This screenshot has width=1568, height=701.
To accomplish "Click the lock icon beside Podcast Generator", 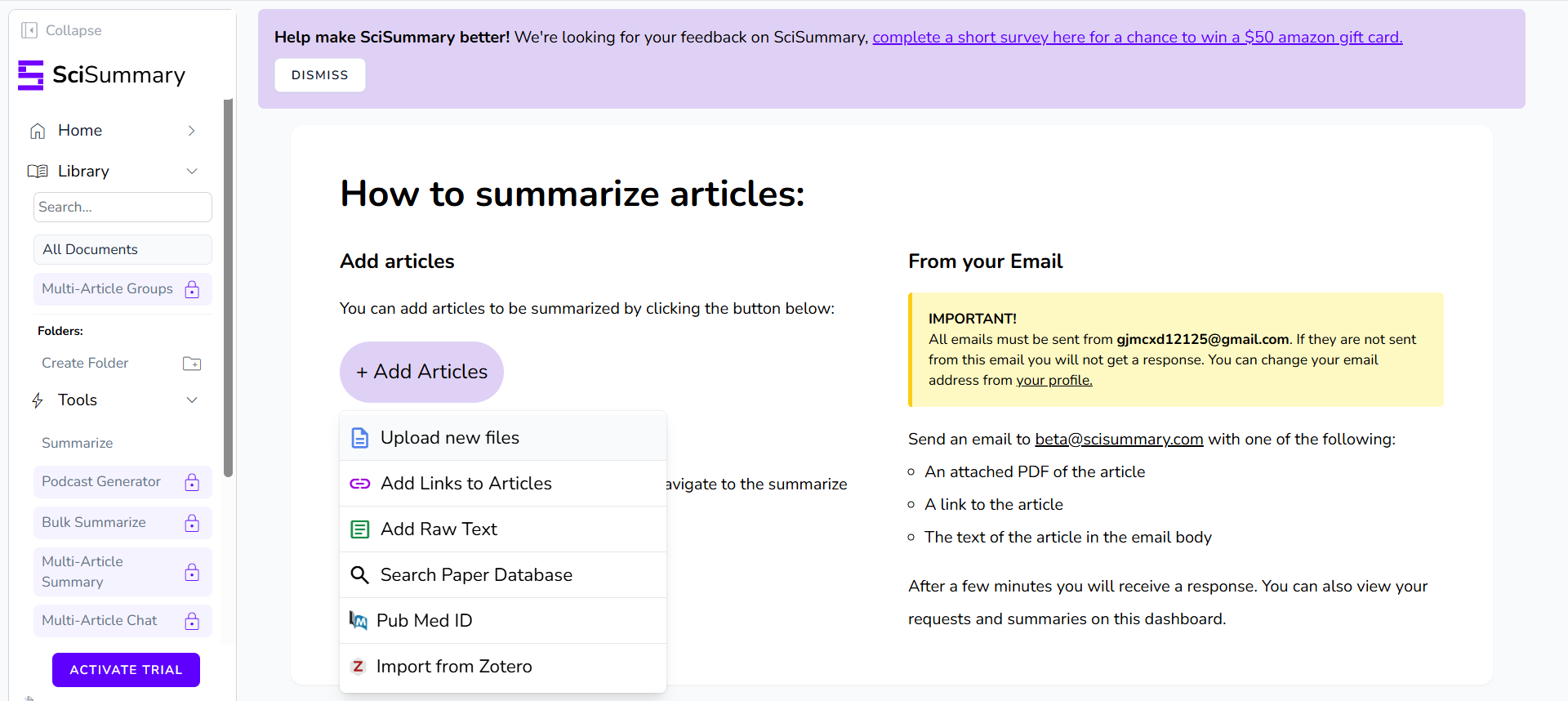I will pyautogui.click(x=192, y=482).
